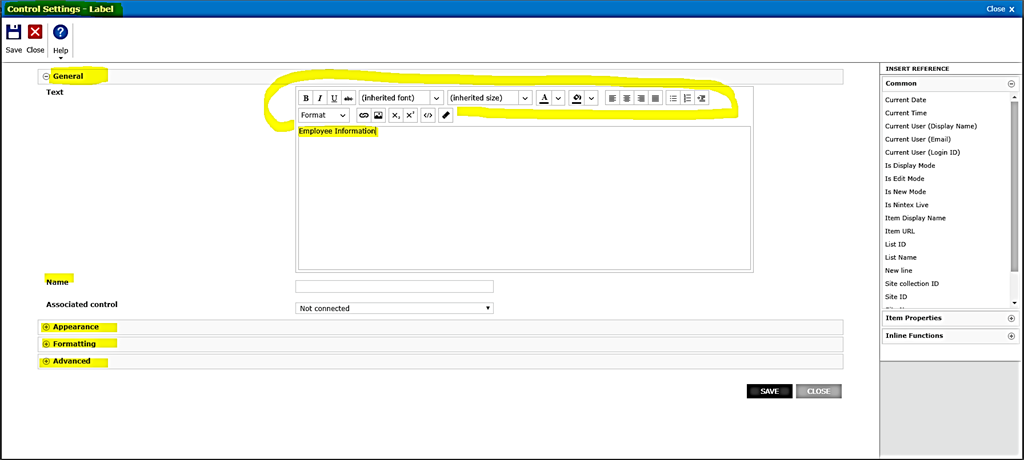Select Item URL reference
The height and width of the screenshot is (460, 1024).
[900, 231]
